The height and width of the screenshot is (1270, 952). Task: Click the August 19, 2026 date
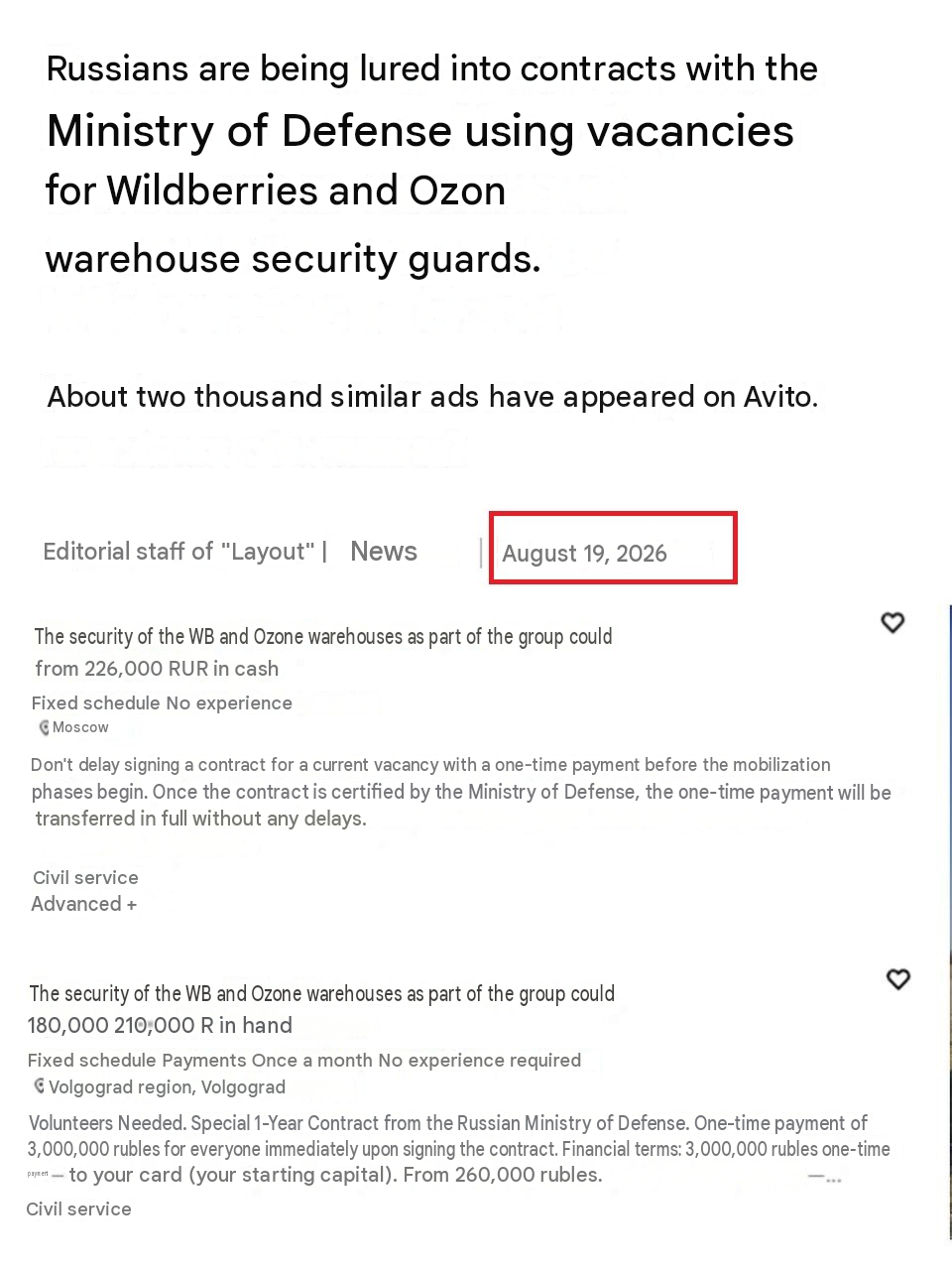pos(584,554)
